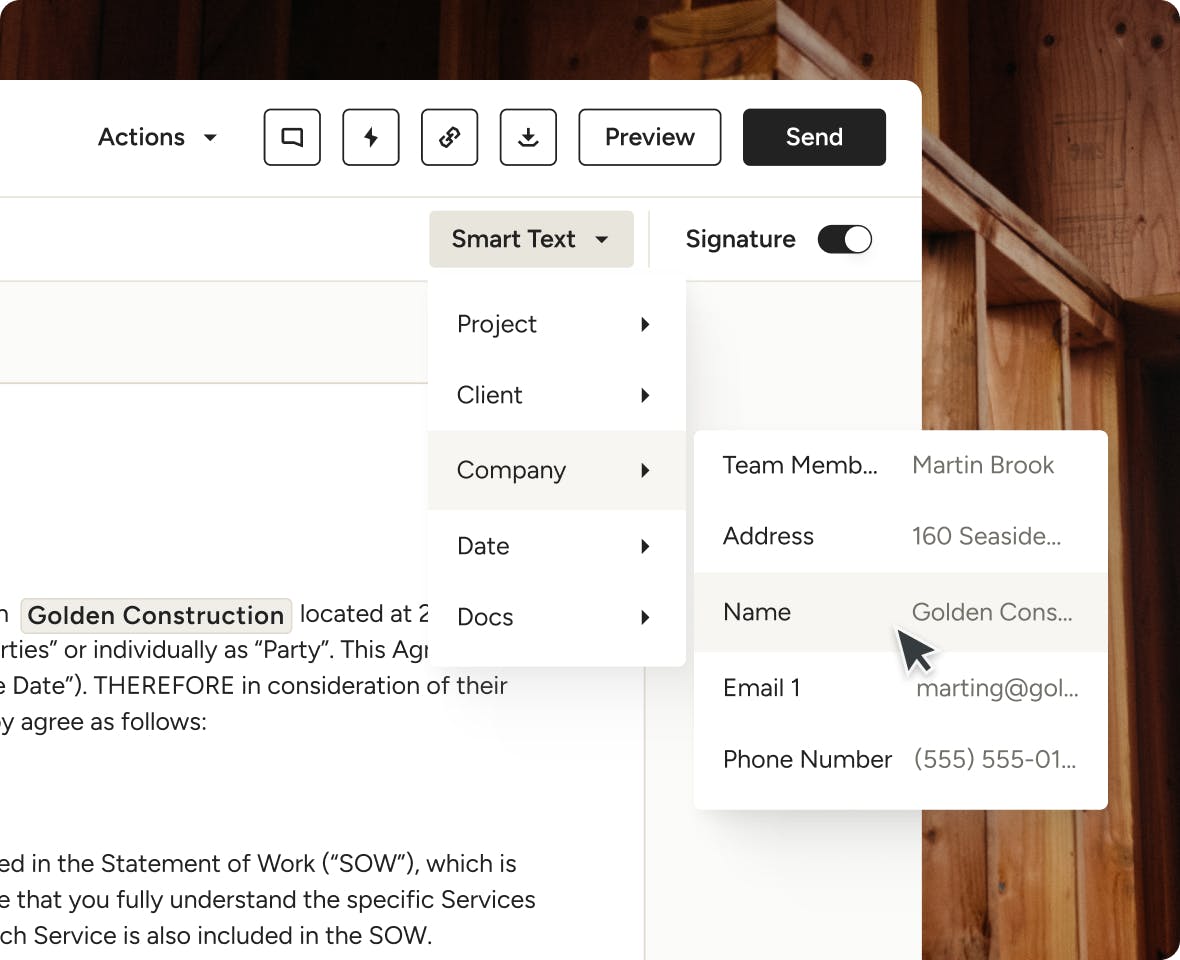Expand the Project submenu arrow
Viewport: 1180px width, 960px height.
pos(645,324)
